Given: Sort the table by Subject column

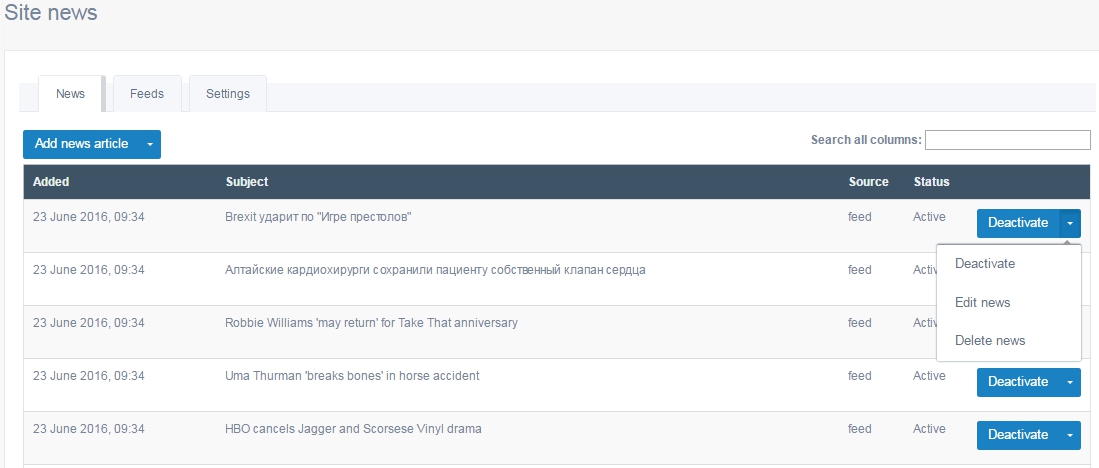Looking at the screenshot, I should coord(247,182).
